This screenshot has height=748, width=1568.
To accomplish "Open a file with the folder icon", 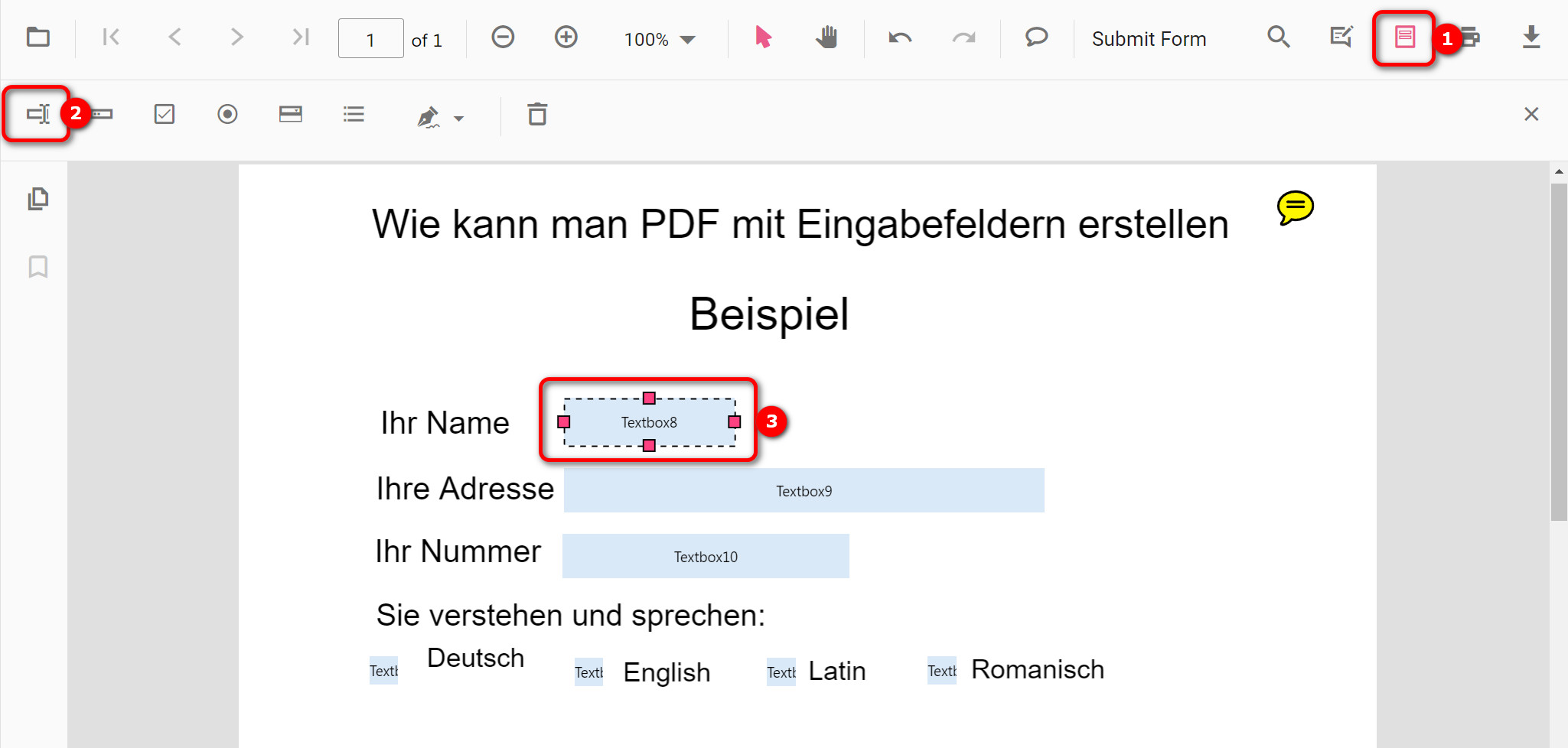I will pyautogui.click(x=37, y=37).
